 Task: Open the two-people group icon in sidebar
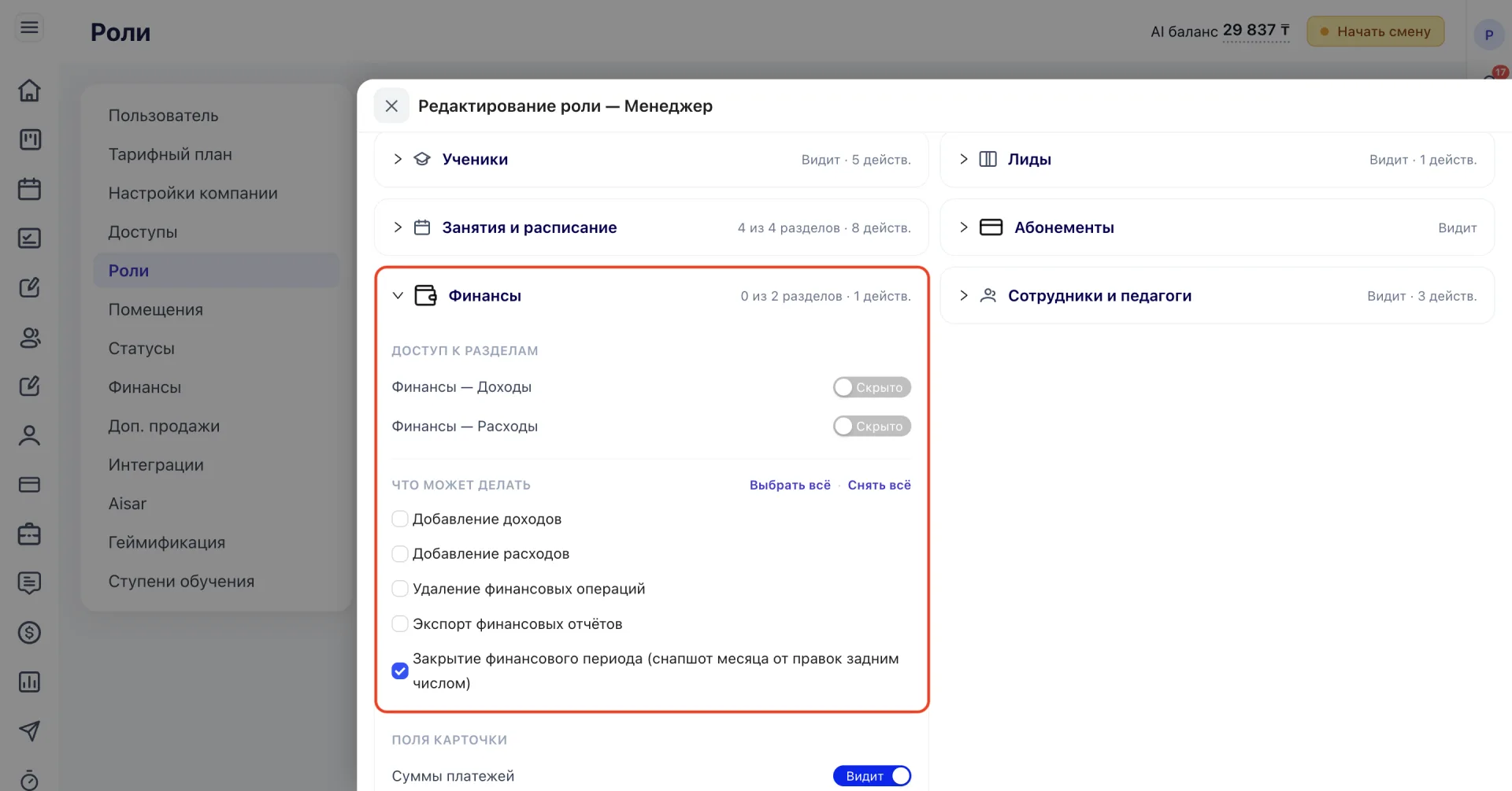[29, 338]
